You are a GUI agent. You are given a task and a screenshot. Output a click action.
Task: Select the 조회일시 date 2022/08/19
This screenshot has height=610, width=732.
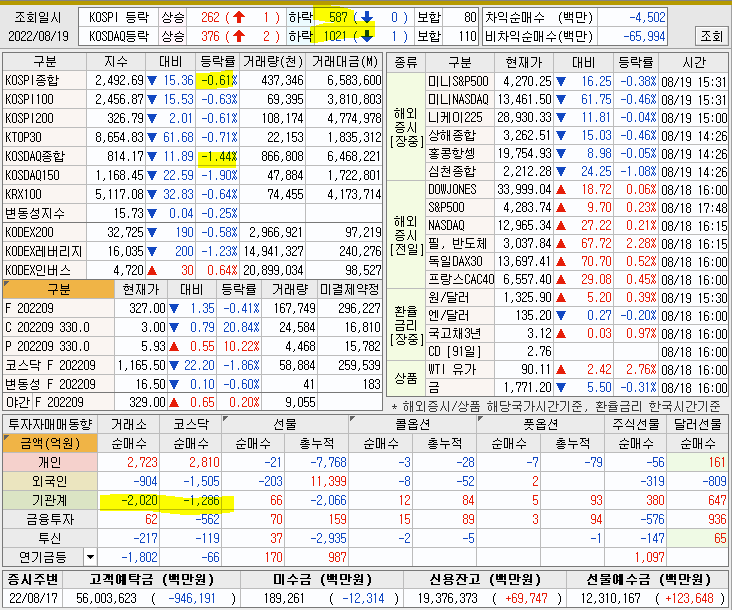coord(38,36)
